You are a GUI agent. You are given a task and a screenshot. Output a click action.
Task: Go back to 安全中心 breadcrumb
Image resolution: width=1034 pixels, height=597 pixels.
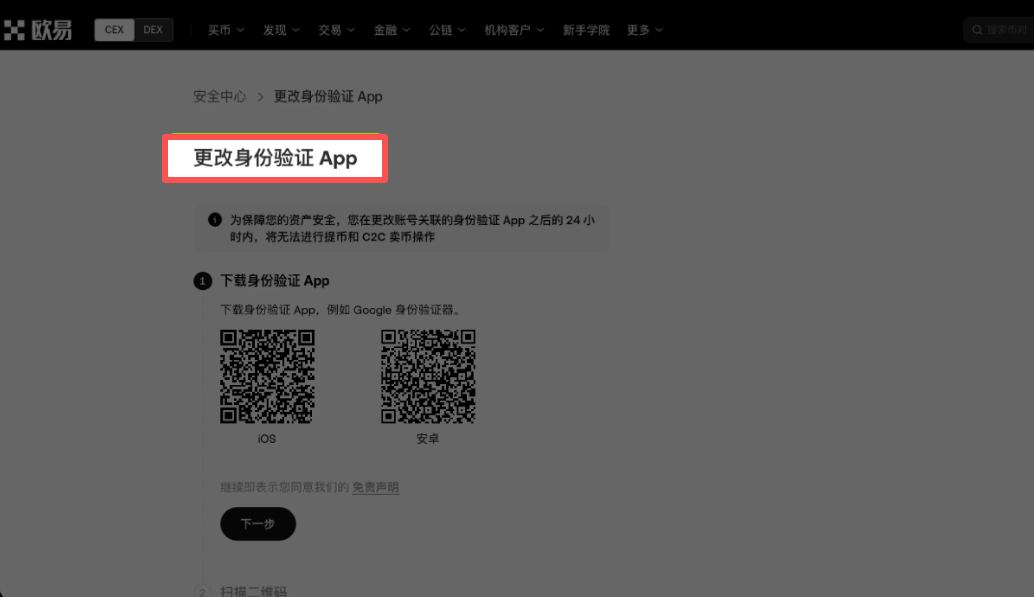point(220,96)
